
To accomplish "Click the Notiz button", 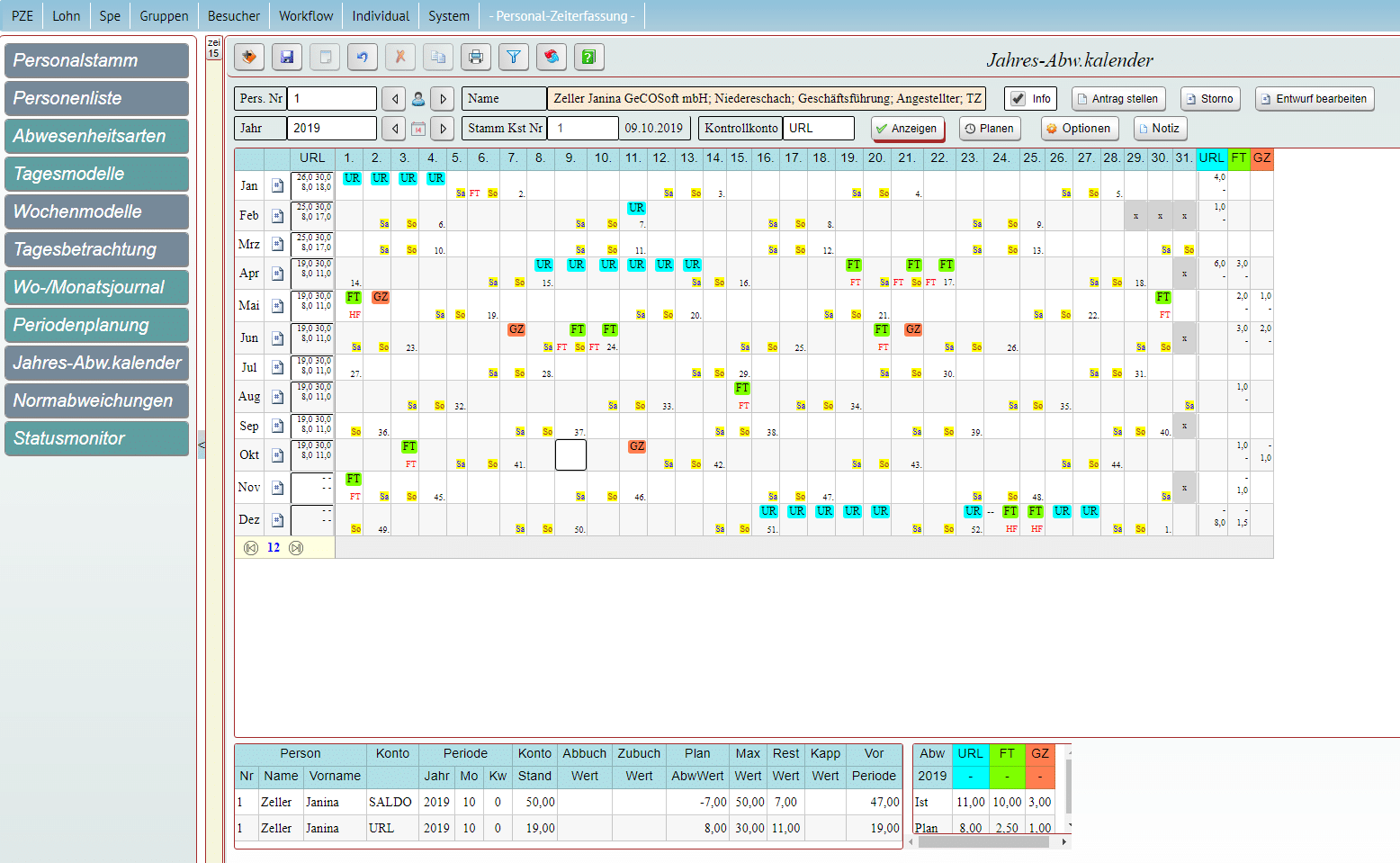I will coord(1160,129).
